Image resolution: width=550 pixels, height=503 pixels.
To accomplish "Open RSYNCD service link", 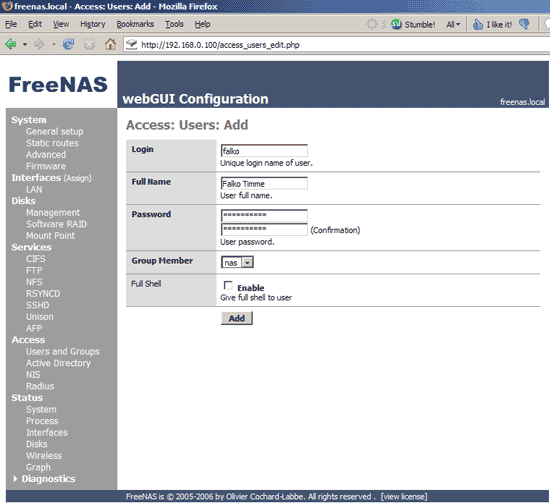I will click(43, 294).
